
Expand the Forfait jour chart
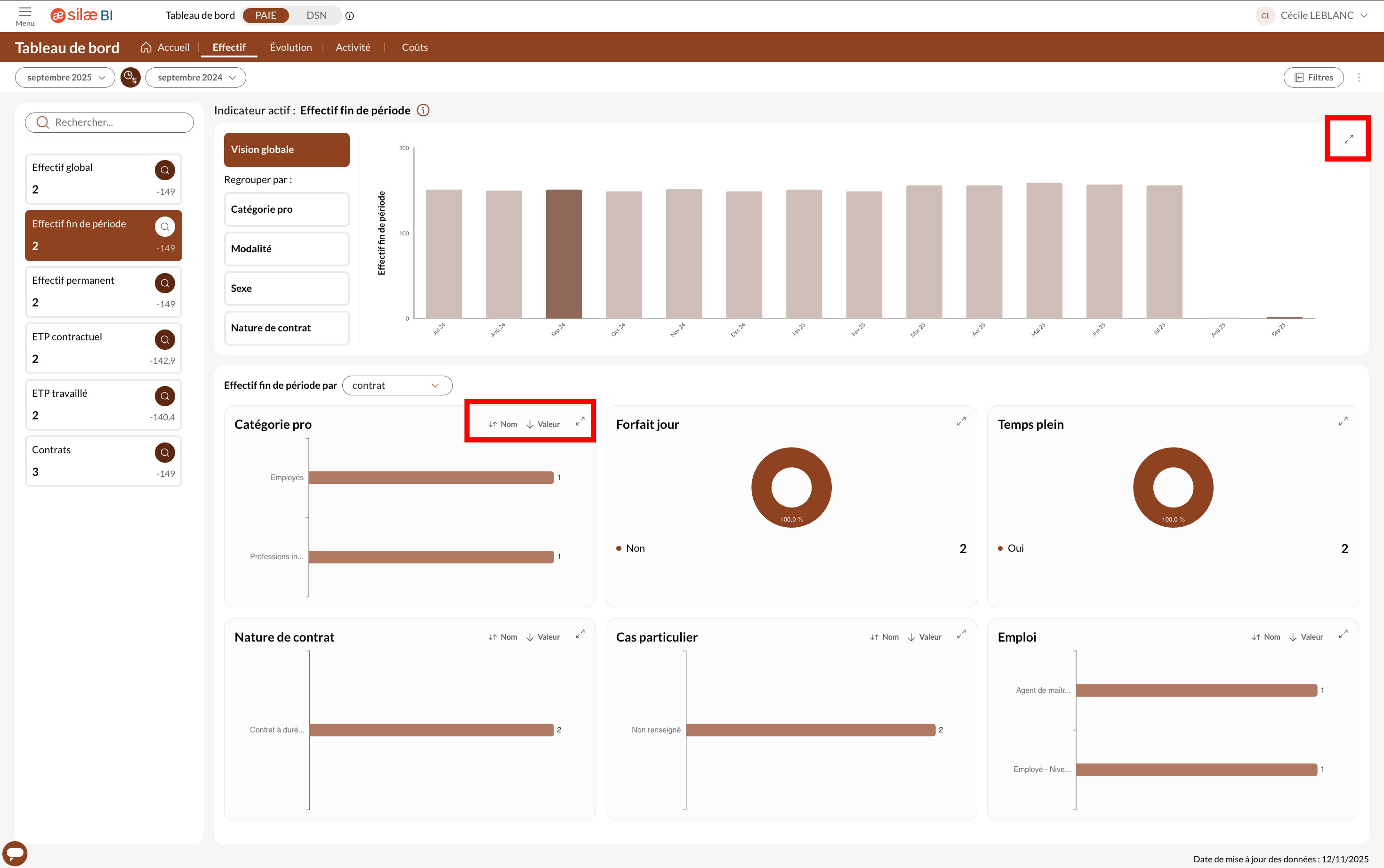[962, 422]
